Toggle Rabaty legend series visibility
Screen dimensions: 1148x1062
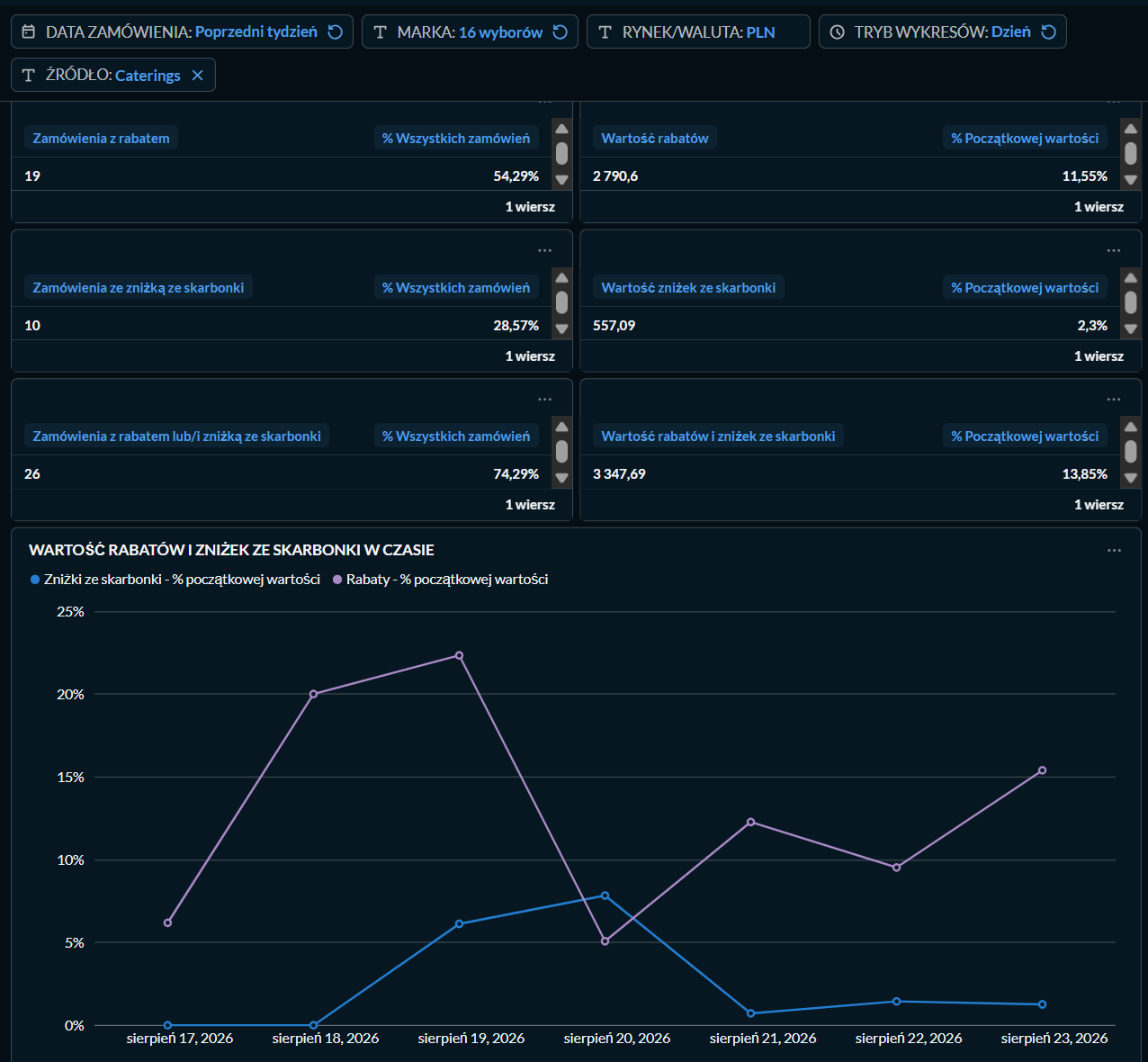(x=440, y=580)
